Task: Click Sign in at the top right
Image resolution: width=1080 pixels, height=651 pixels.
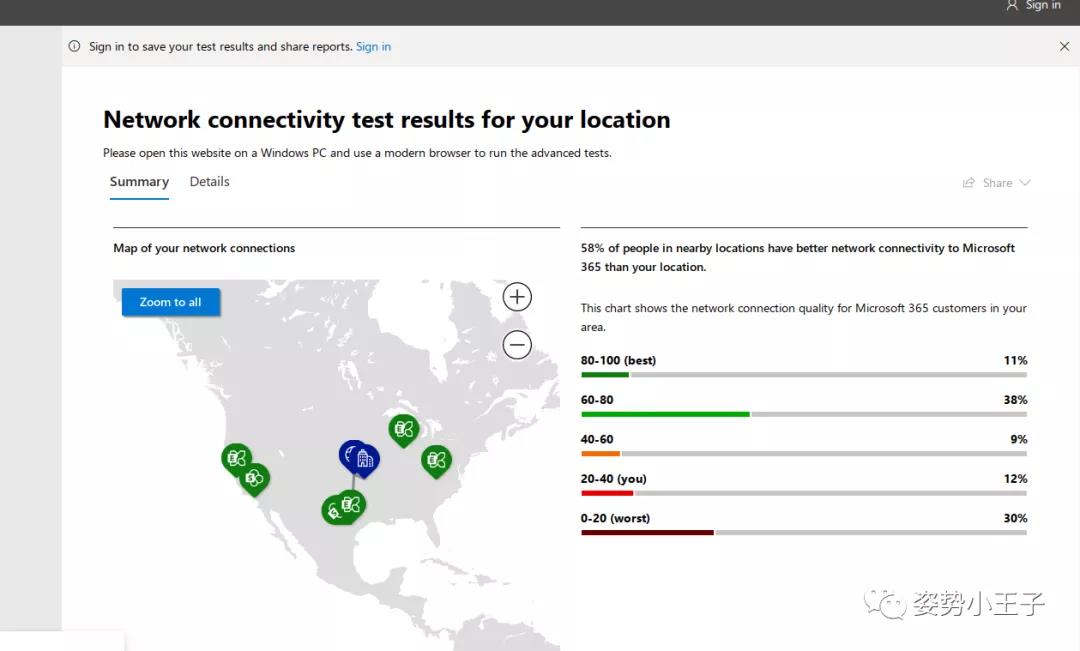Action: pos(1043,6)
